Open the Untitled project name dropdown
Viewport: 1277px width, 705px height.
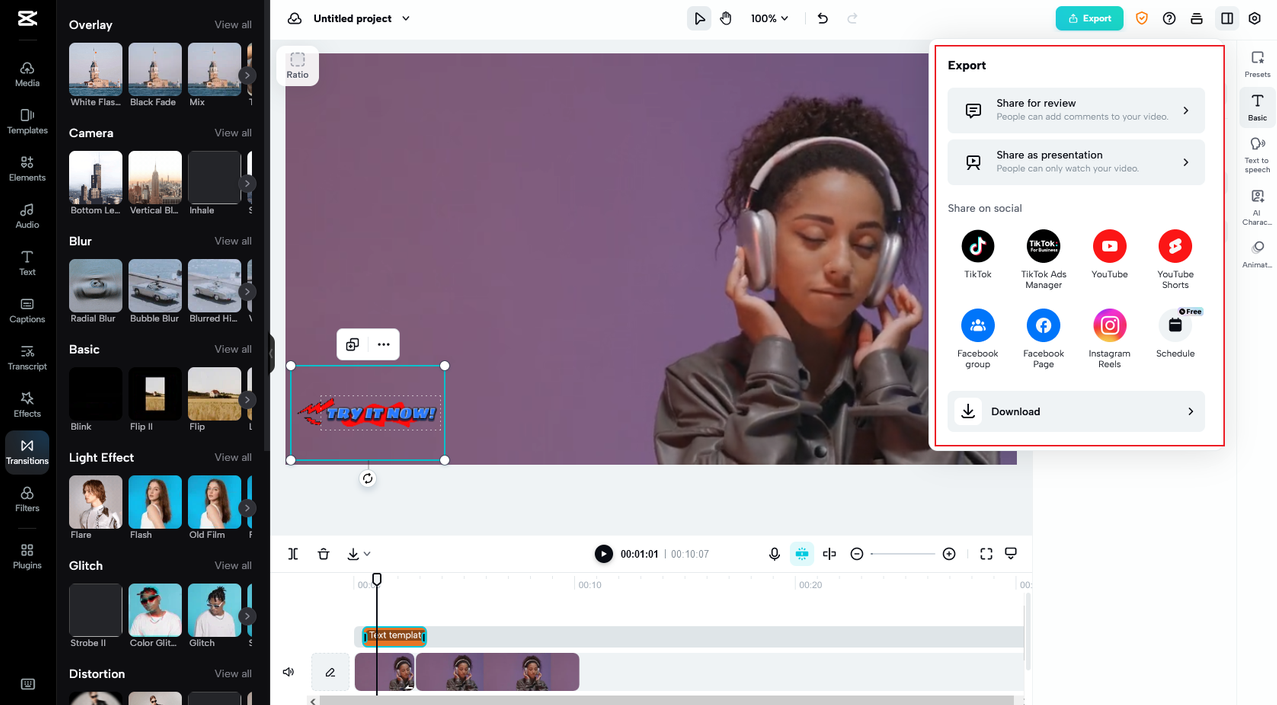(x=361, y=18)
